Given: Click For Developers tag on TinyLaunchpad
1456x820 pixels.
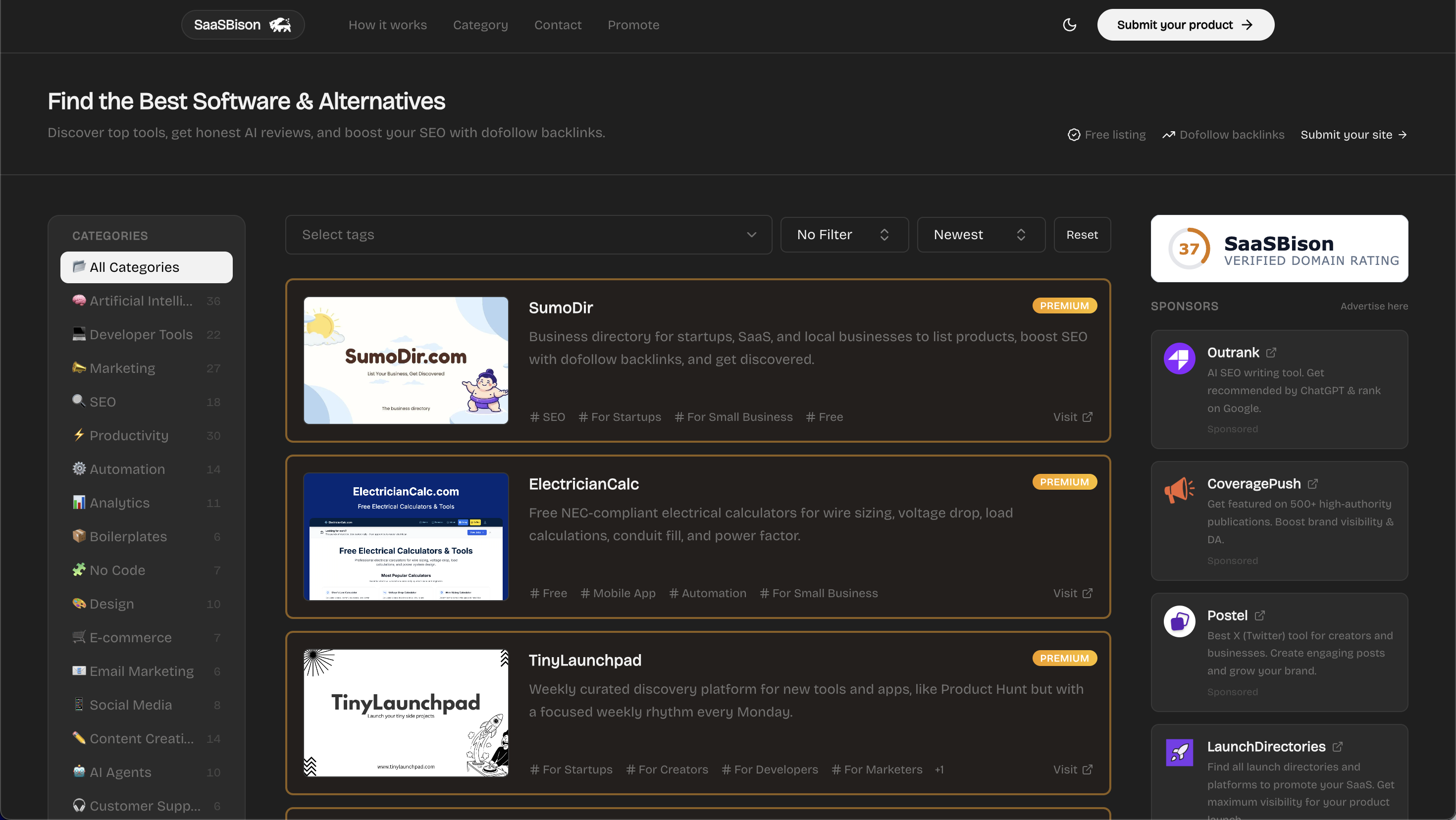Looking at the screenshot, I should coord(770,769).
